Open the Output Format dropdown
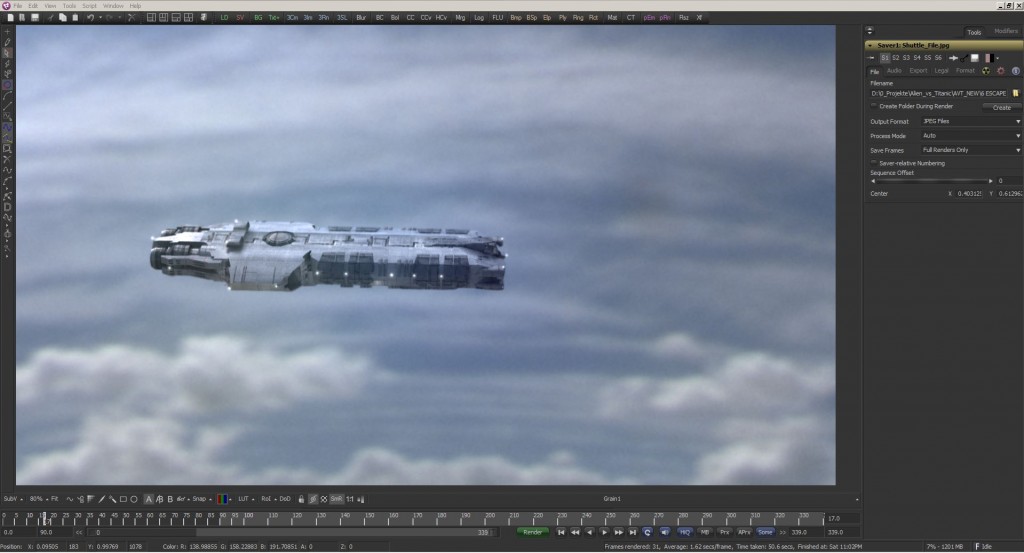1024x553 pixels. [968, 121]
